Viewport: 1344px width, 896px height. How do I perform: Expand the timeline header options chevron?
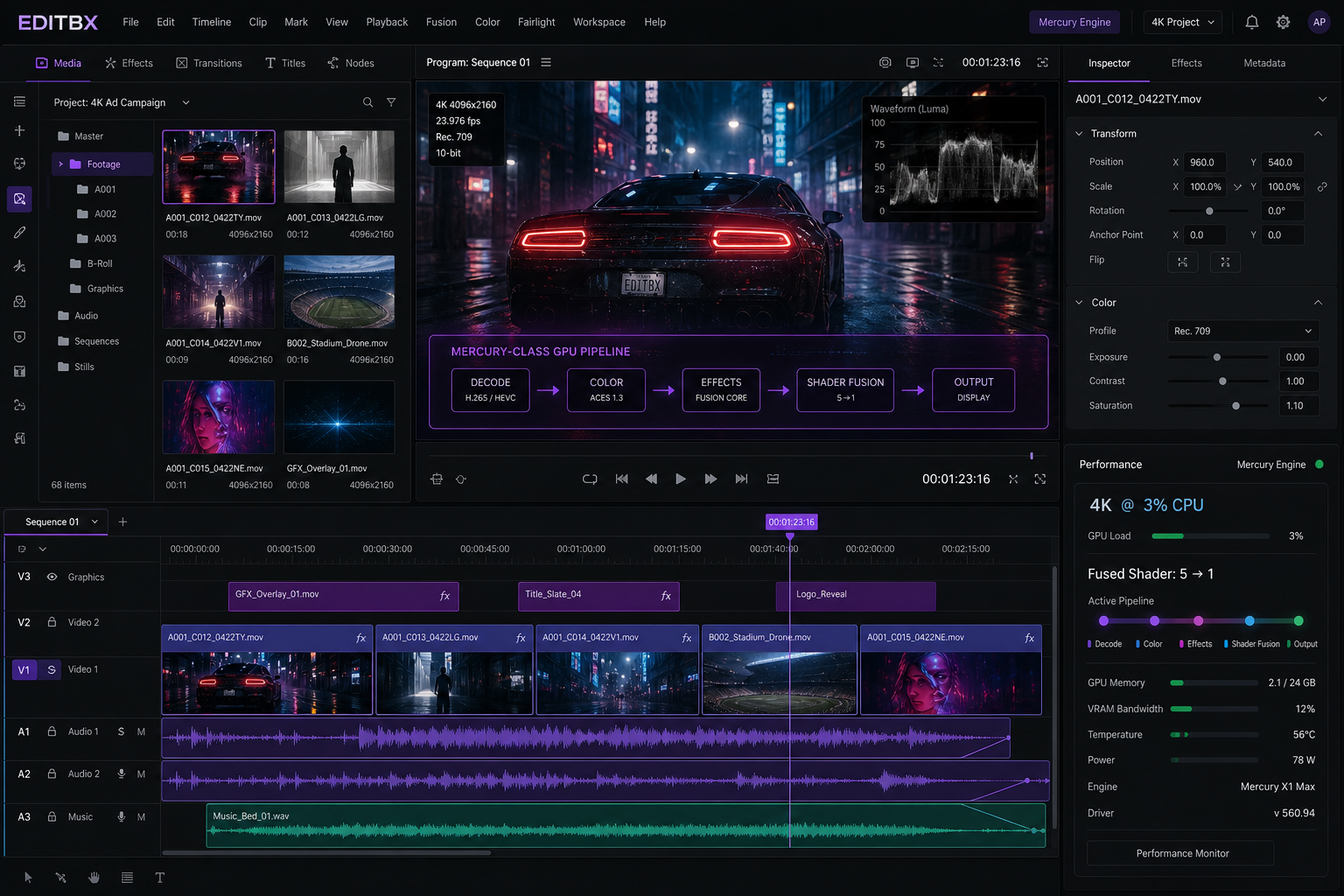click(x=42, y=549)
